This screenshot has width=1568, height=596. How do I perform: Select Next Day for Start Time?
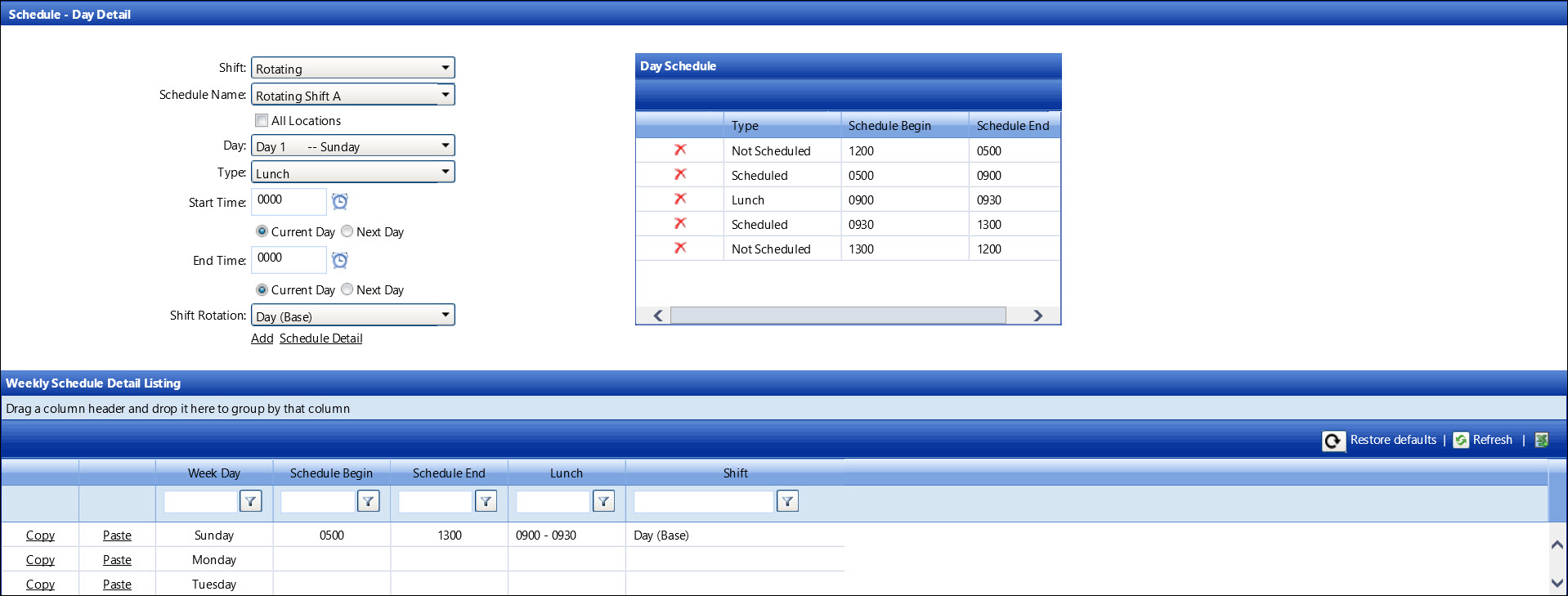pyautogui.click(x=347, y=231)
